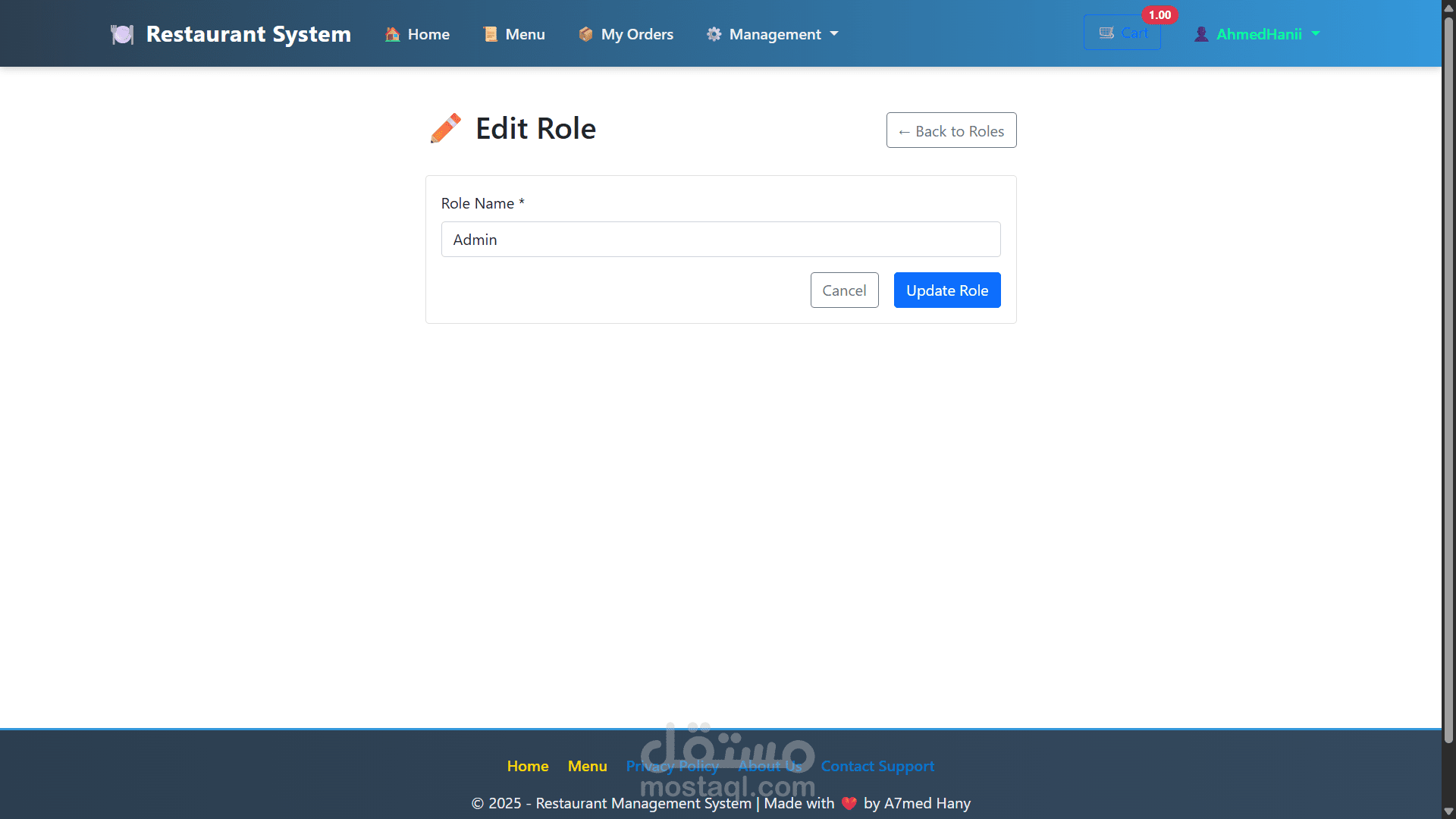Click the package icon beside My Orders
The image size is (1456, 819).
(x=585, y=34)
